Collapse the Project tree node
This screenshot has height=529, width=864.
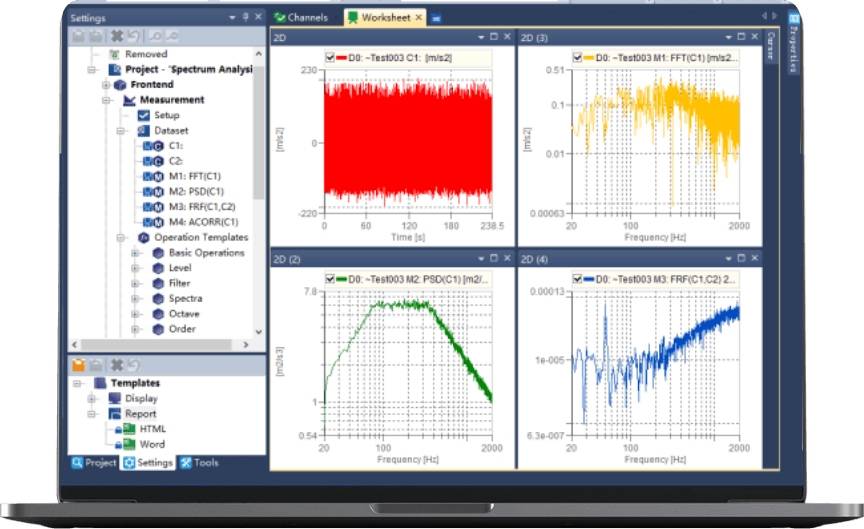92,70
